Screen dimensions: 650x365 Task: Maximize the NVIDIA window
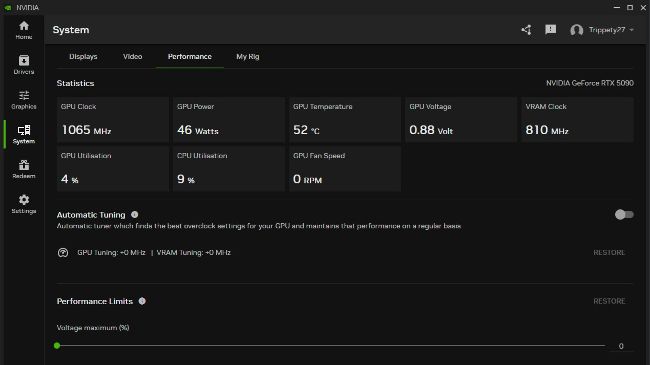[630, 7]
